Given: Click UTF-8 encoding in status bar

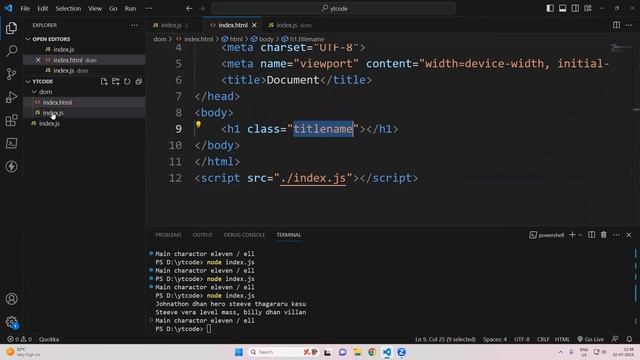Looking at the screenshot, I should (522, 340).
